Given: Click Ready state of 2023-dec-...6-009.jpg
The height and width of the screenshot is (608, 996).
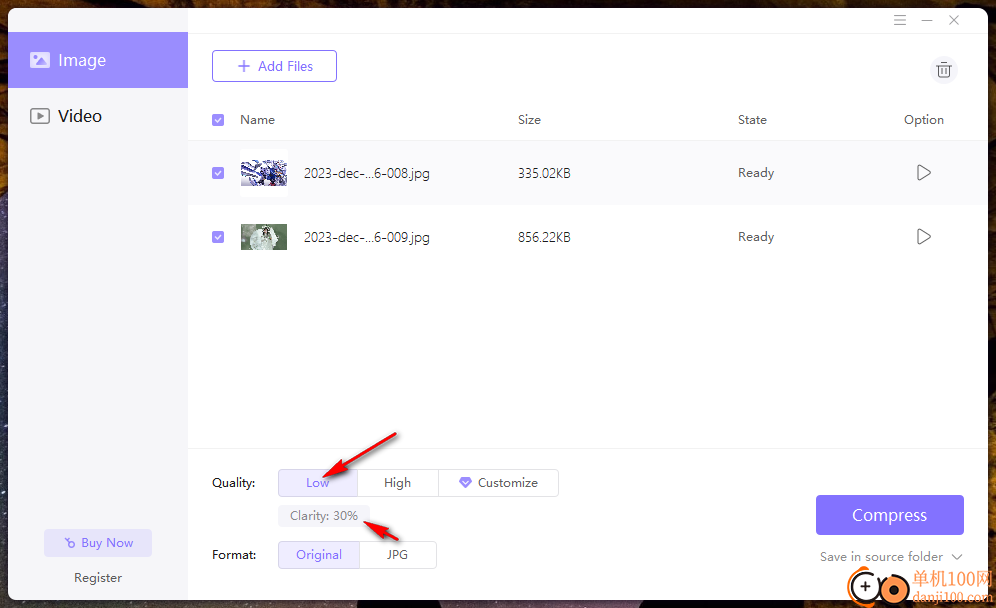Looking at the screenshot, I should [x=756, y=237].
